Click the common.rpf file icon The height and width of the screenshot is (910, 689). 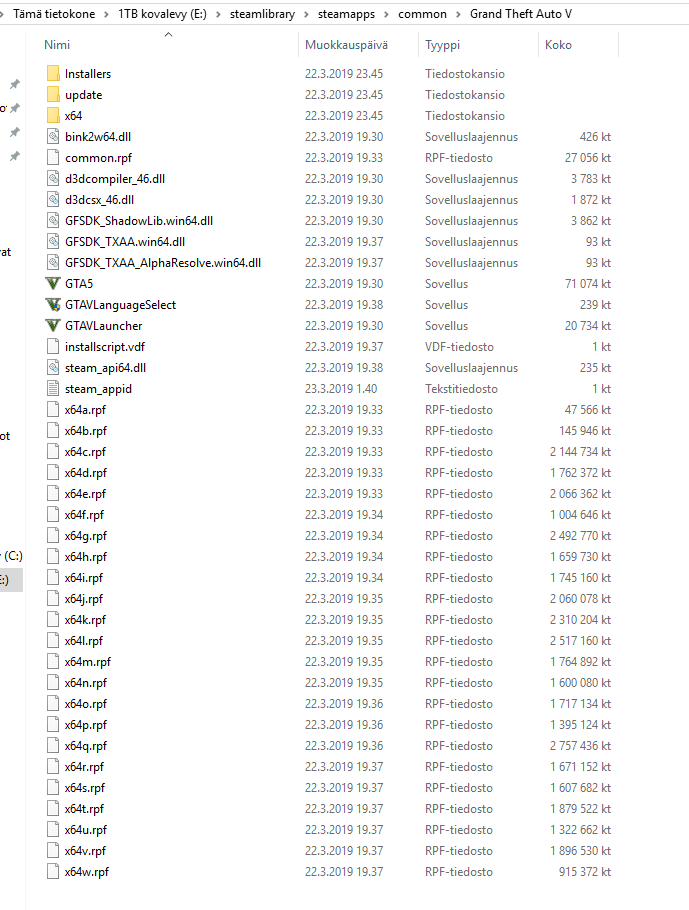(53, 157)
